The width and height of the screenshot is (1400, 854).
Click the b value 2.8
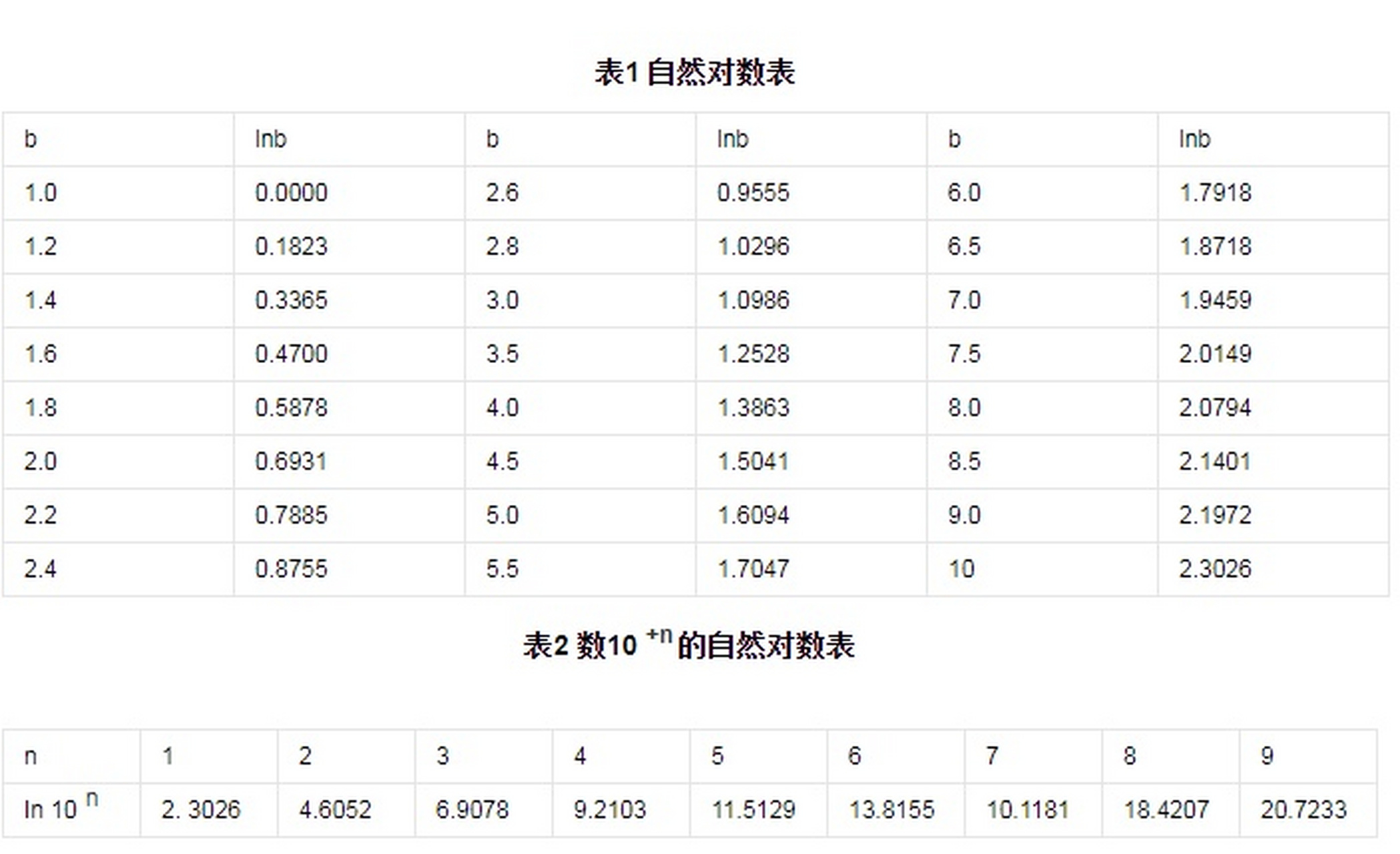click(x=502, y=246)
